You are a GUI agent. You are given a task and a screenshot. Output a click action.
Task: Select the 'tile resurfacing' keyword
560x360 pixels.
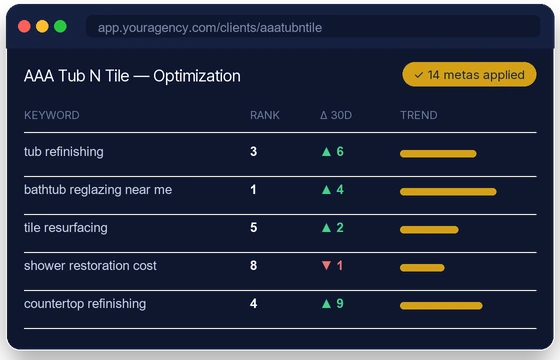coord(66,228)
